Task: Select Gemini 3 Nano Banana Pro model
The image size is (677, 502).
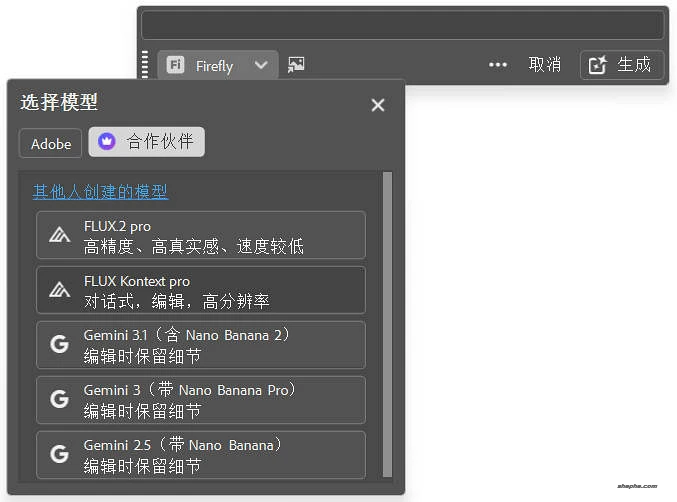Action: (x=201, y=400)
